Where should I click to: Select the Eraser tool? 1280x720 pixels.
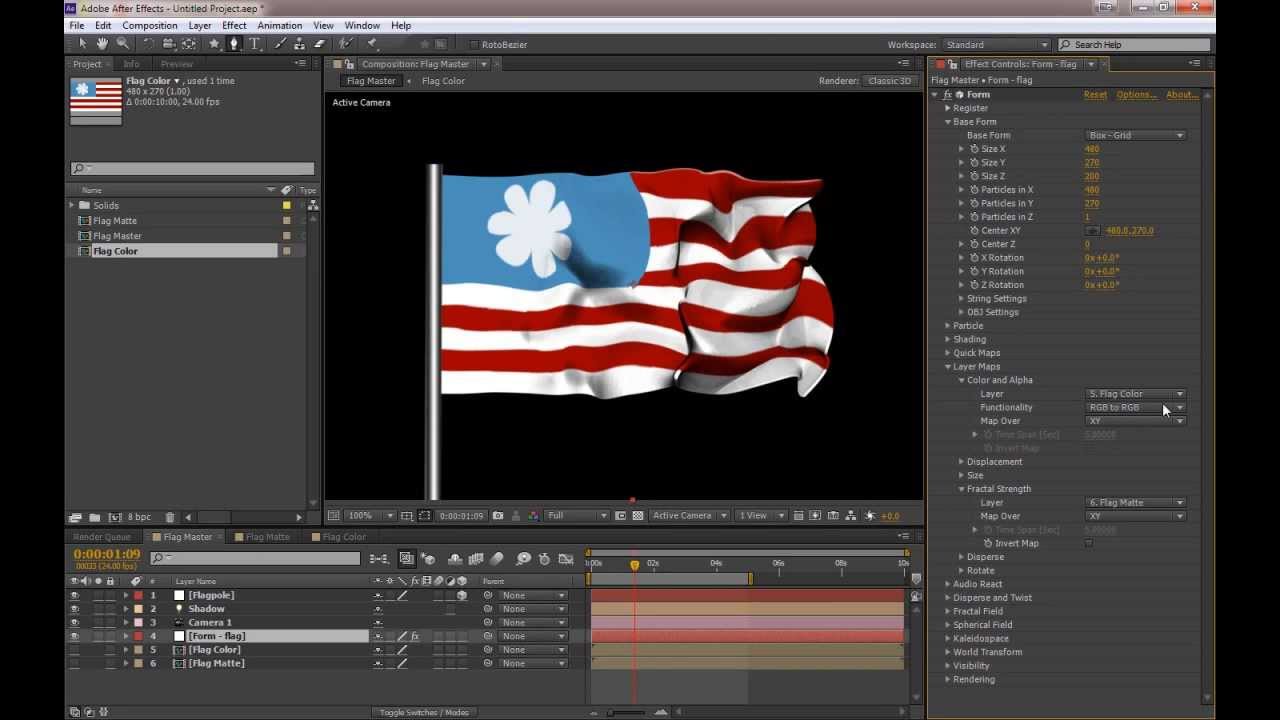319,44
